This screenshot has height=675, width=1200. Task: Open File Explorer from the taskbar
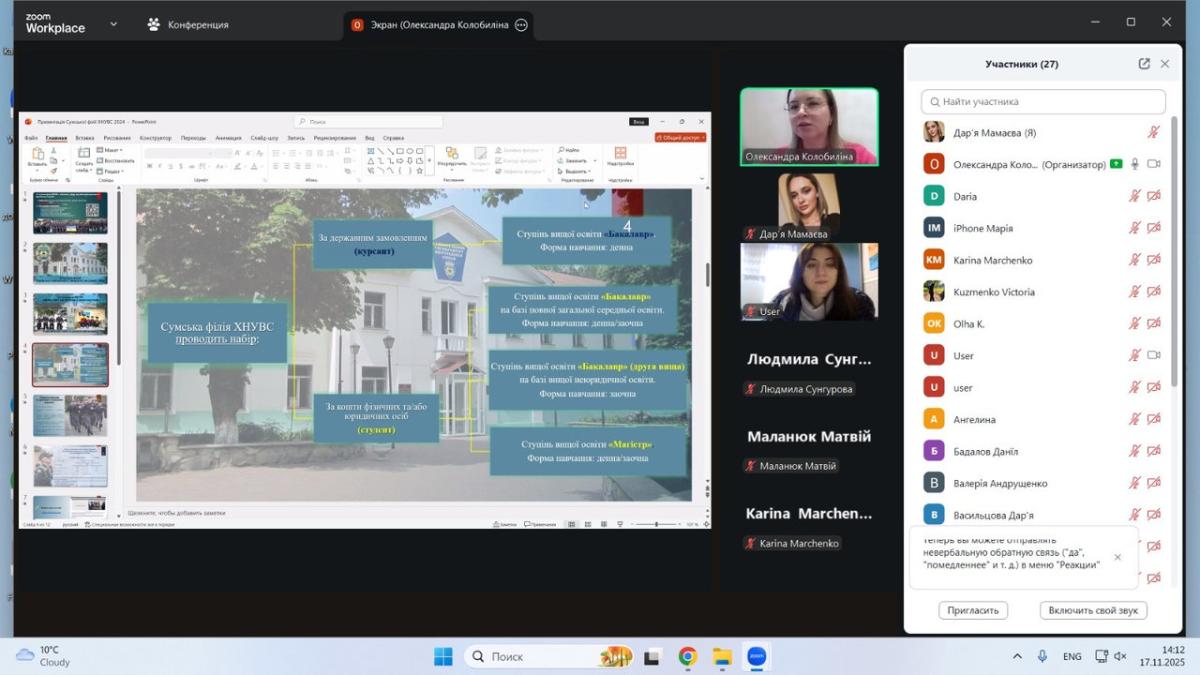pos(722,657)
